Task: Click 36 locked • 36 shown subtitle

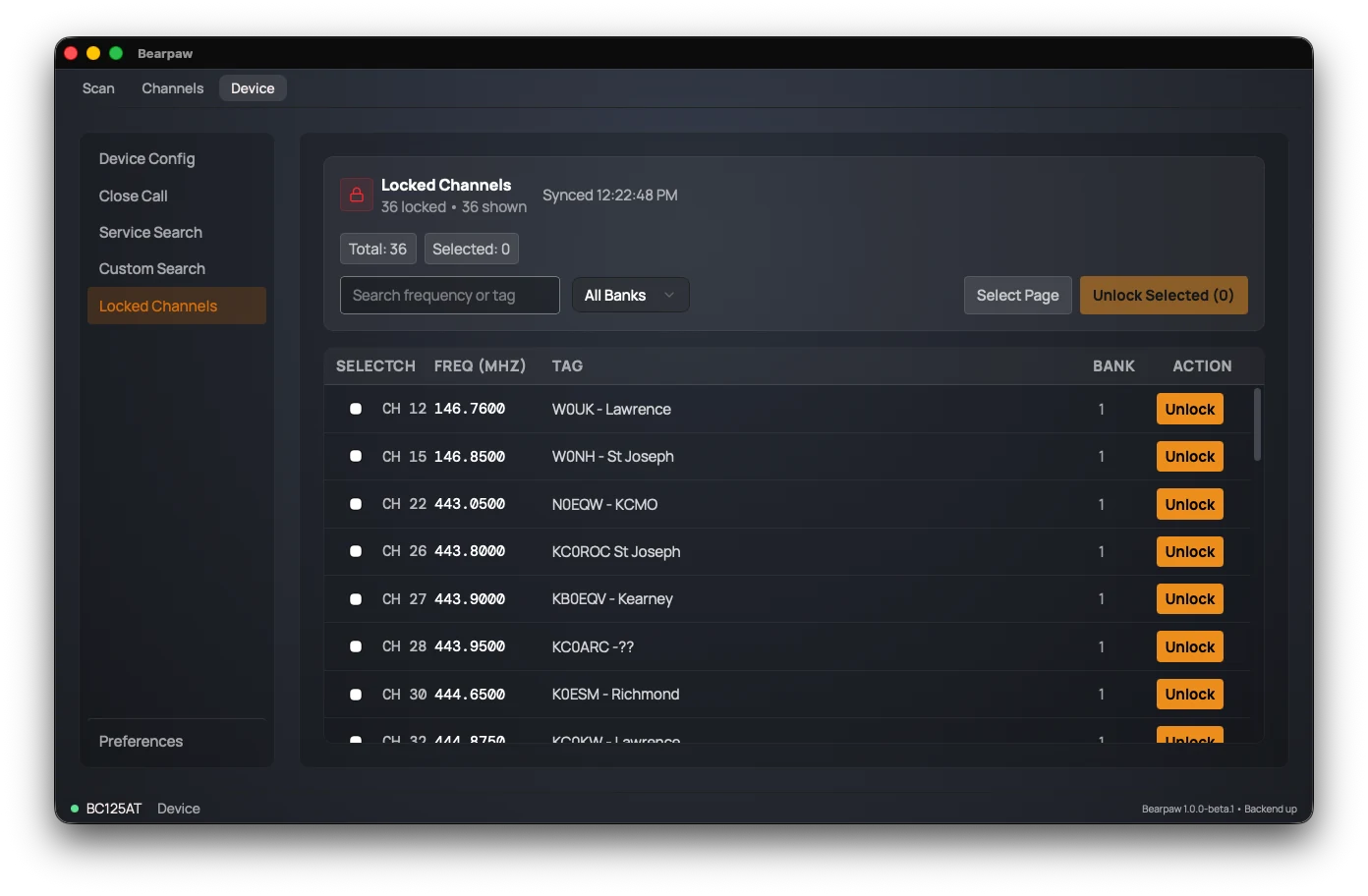Action: tap(454, 206)
